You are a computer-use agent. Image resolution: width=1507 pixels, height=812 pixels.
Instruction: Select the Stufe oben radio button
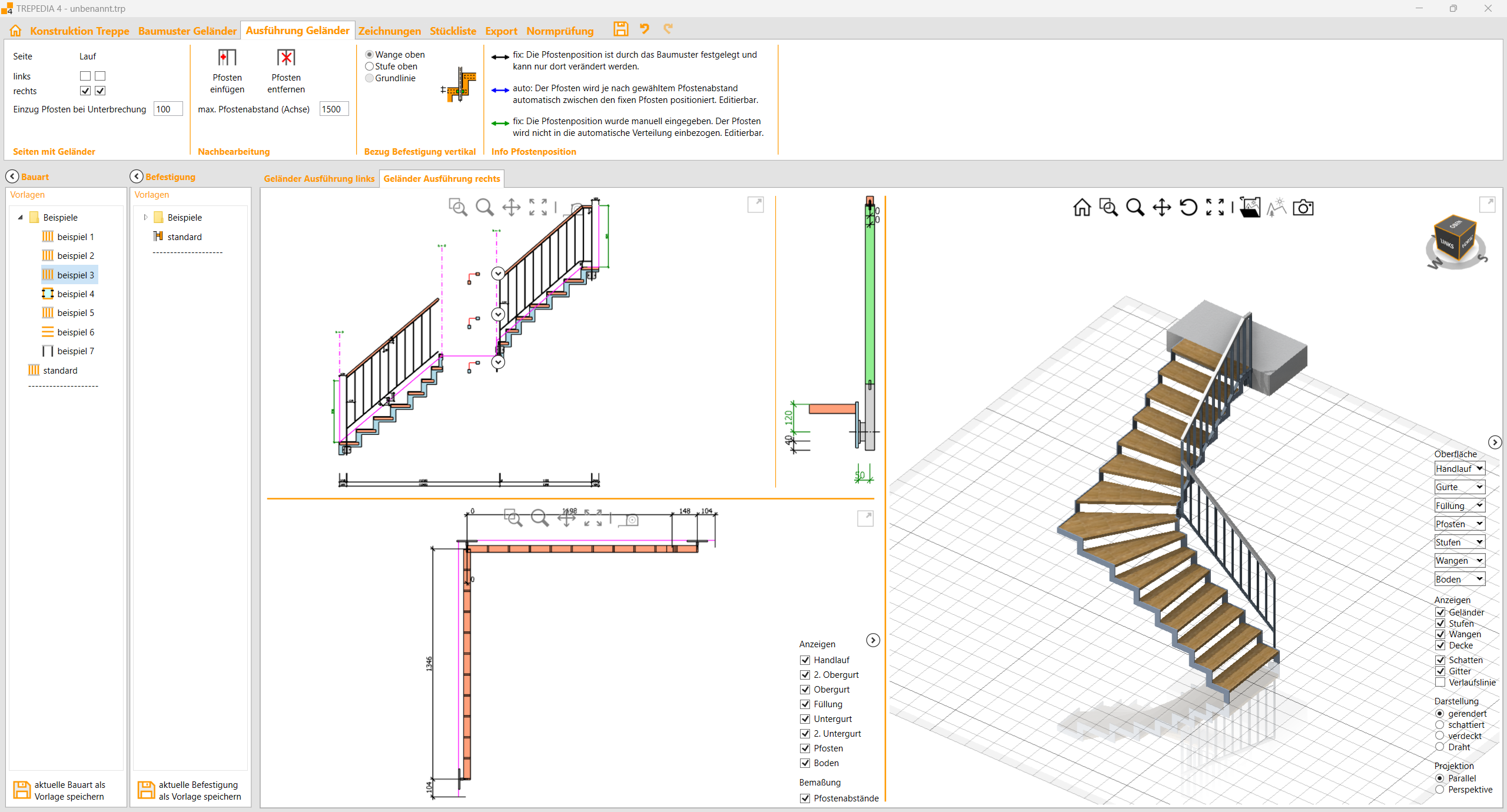point(370,66)
